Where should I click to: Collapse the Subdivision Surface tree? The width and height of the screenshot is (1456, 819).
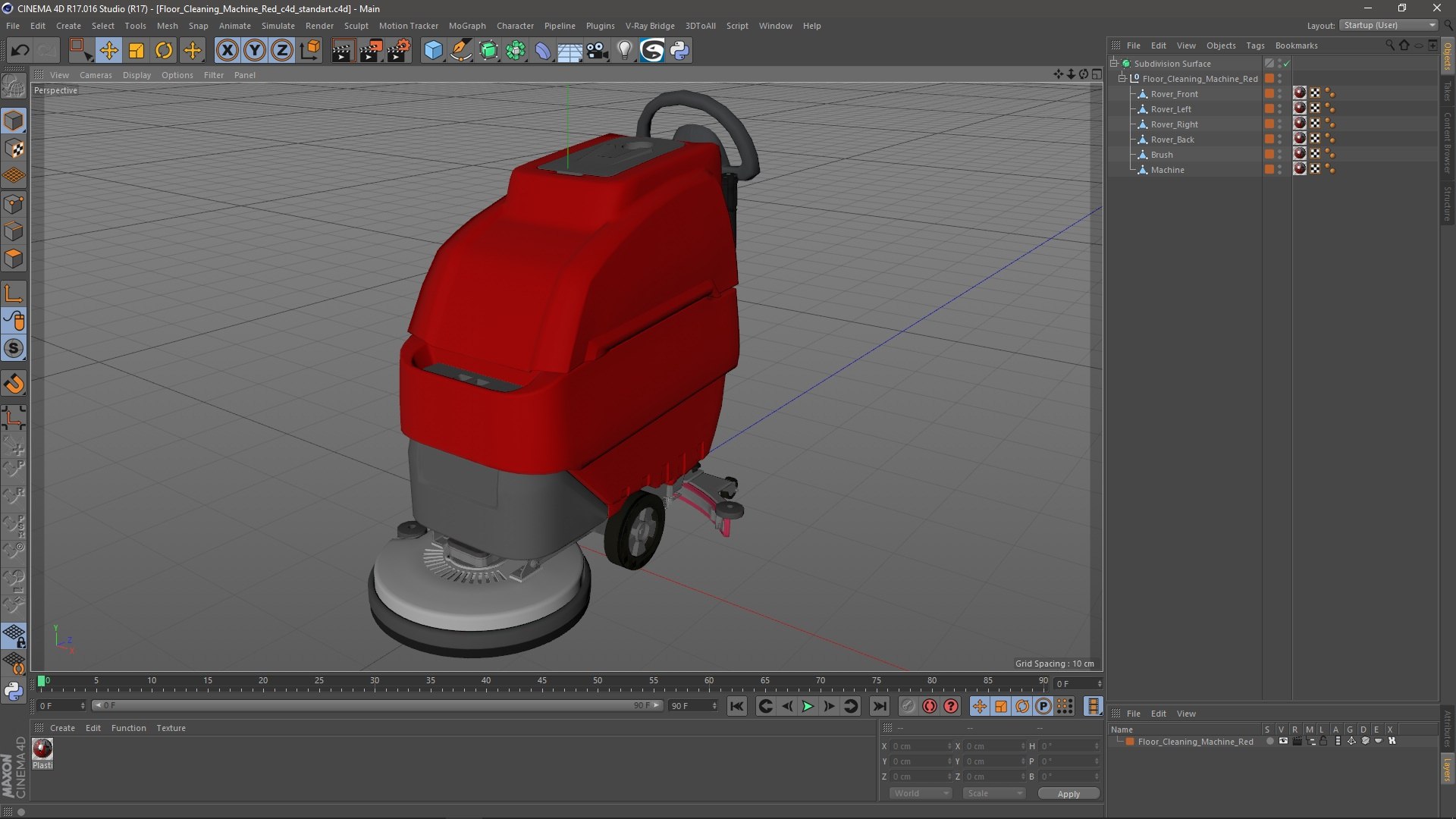point(1114,64)
